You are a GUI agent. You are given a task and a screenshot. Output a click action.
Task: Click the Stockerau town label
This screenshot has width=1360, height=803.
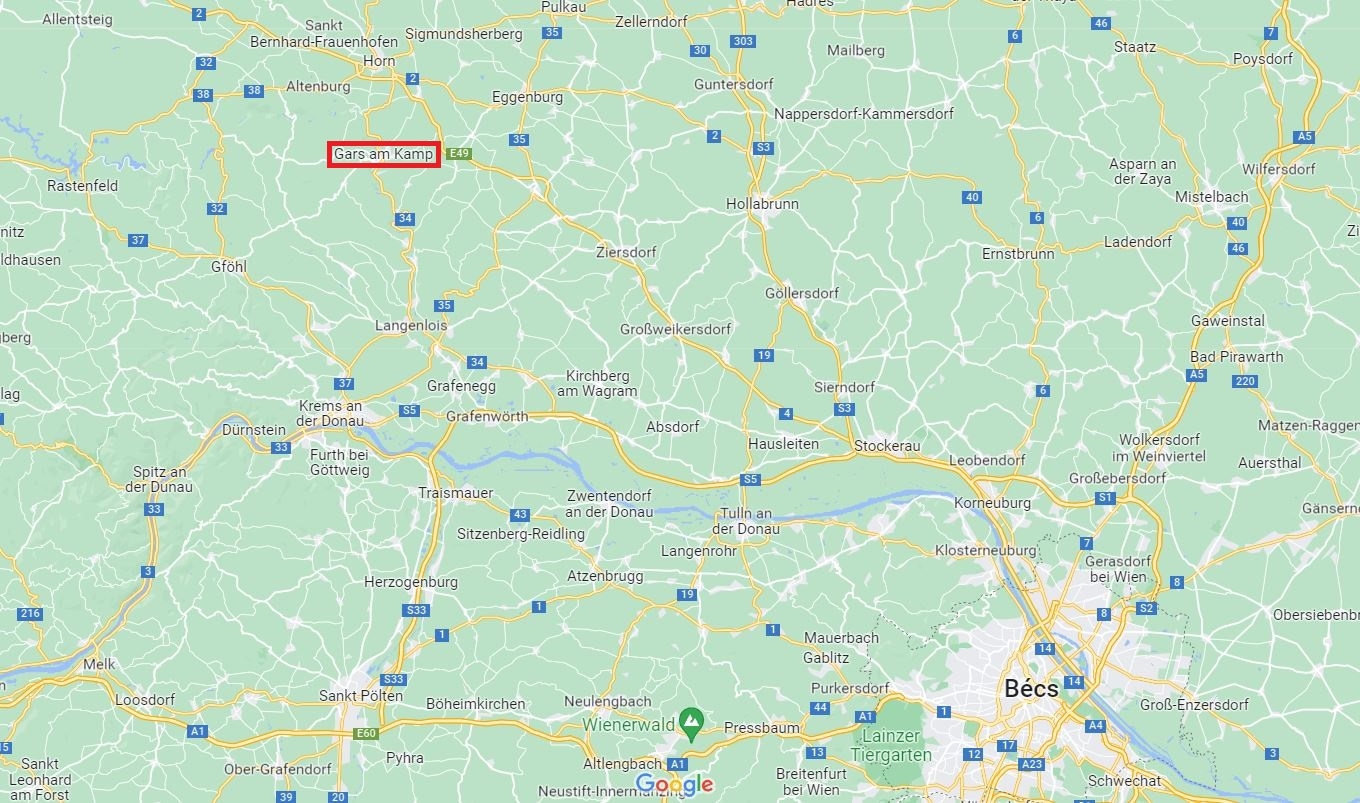click(886, 445)
